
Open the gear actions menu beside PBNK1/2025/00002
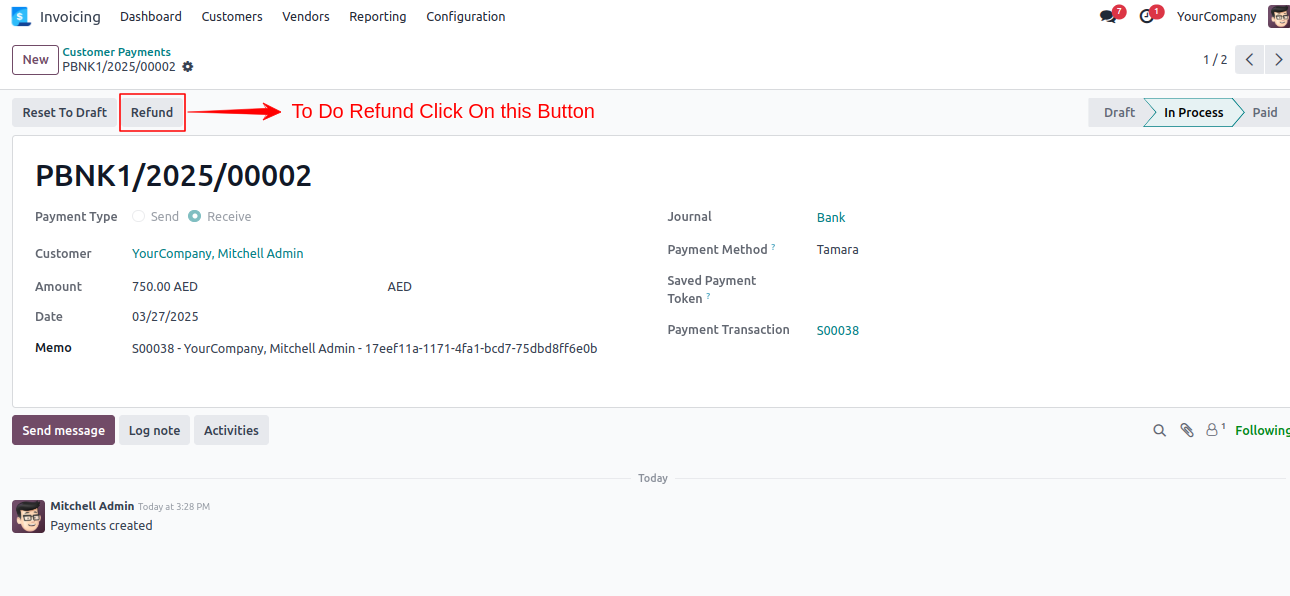point(188,67)
